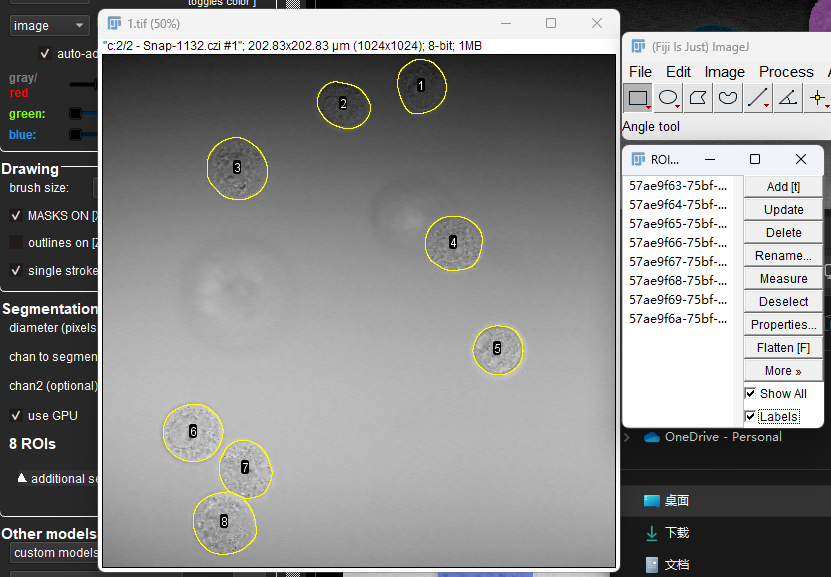Open the More » menu in ROI Manager
831x577 pixels.
pyautogui.click(x=783, y=371)
